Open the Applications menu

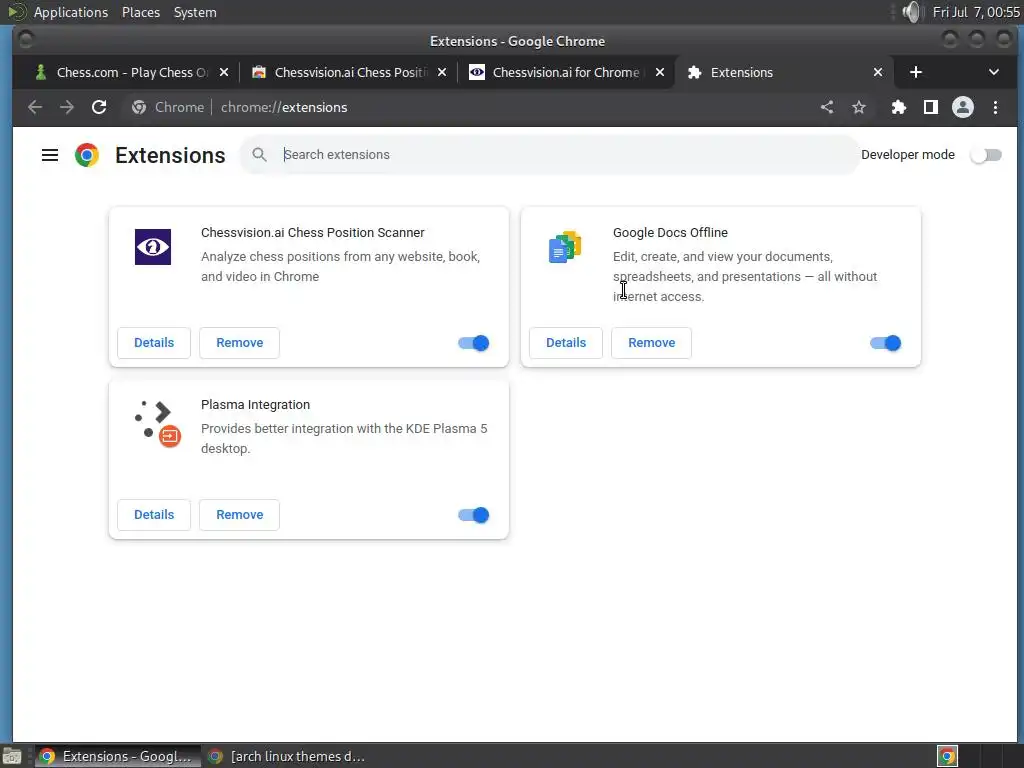coord(71,12)
